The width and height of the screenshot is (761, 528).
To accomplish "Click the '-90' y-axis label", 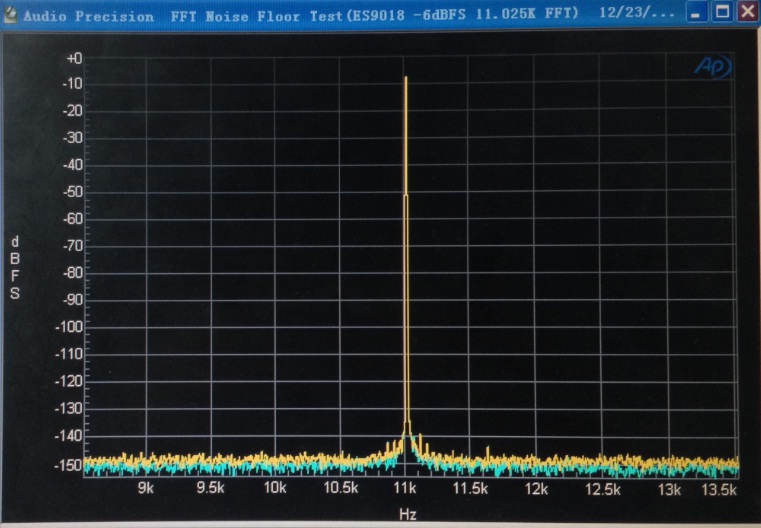I will 73,300.
